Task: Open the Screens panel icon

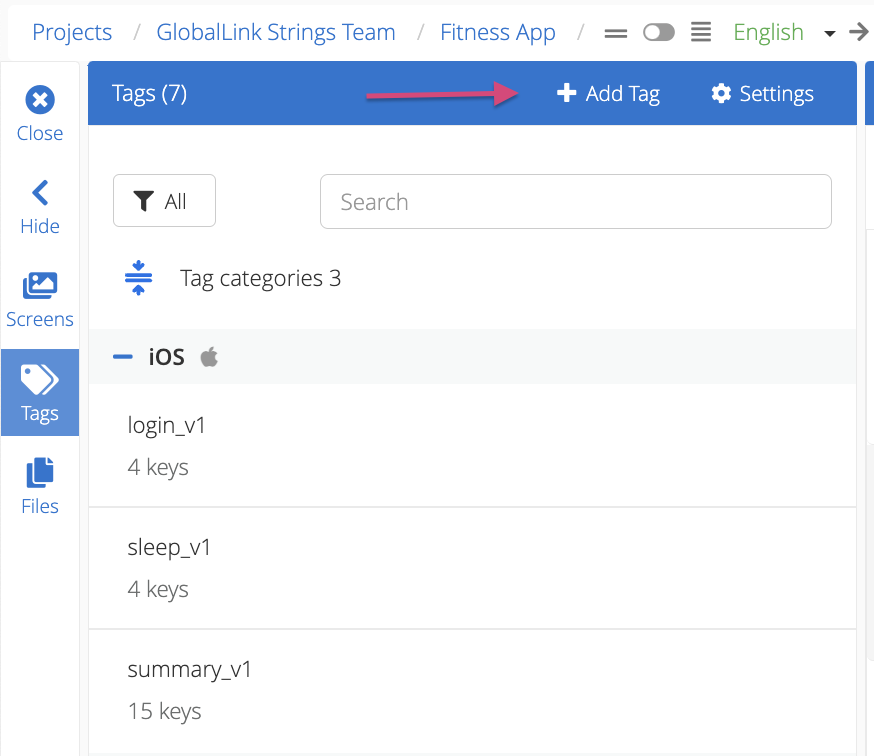Action: 40,285
